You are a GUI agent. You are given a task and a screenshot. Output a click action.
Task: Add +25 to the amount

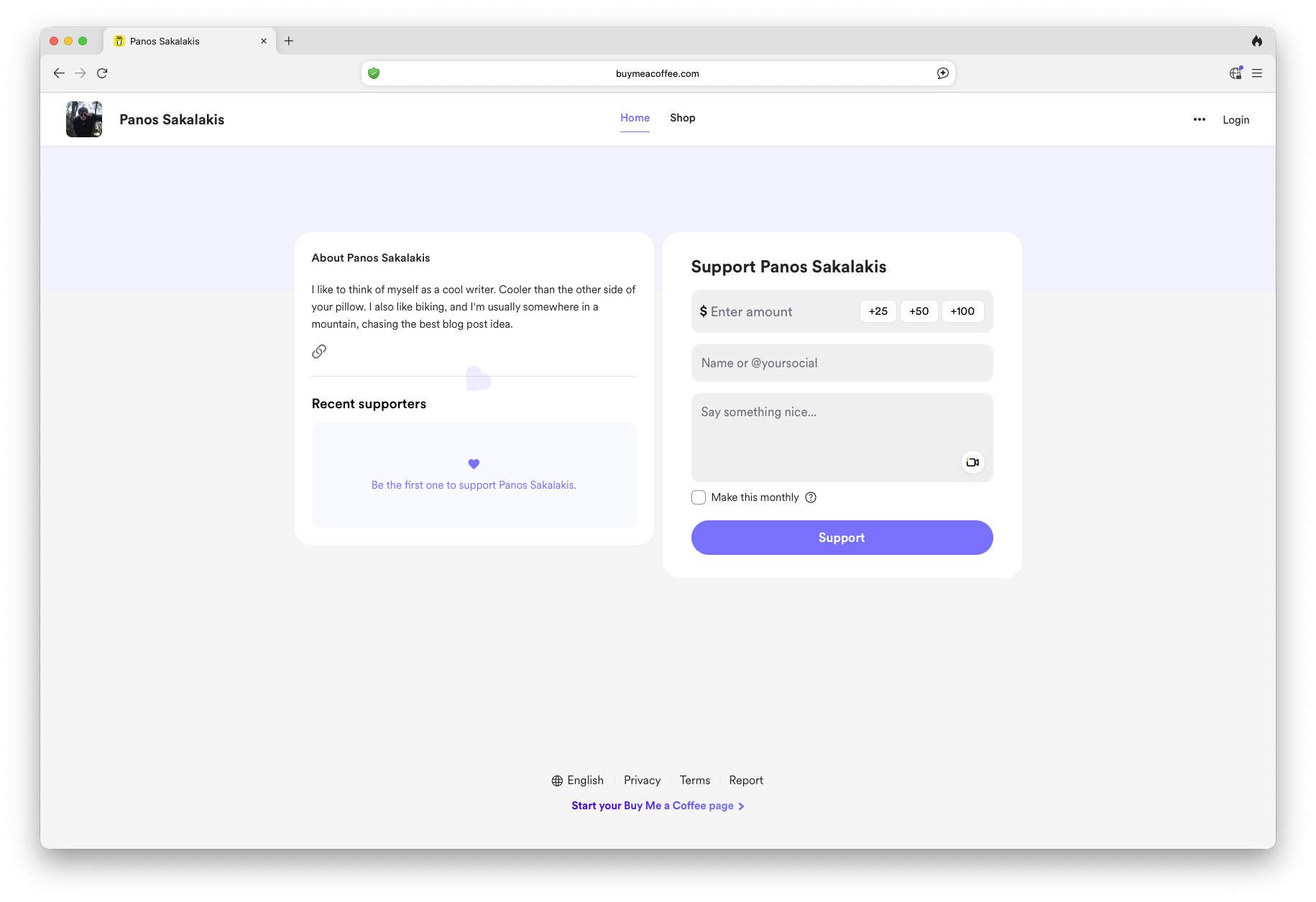(x=878, y=311)
